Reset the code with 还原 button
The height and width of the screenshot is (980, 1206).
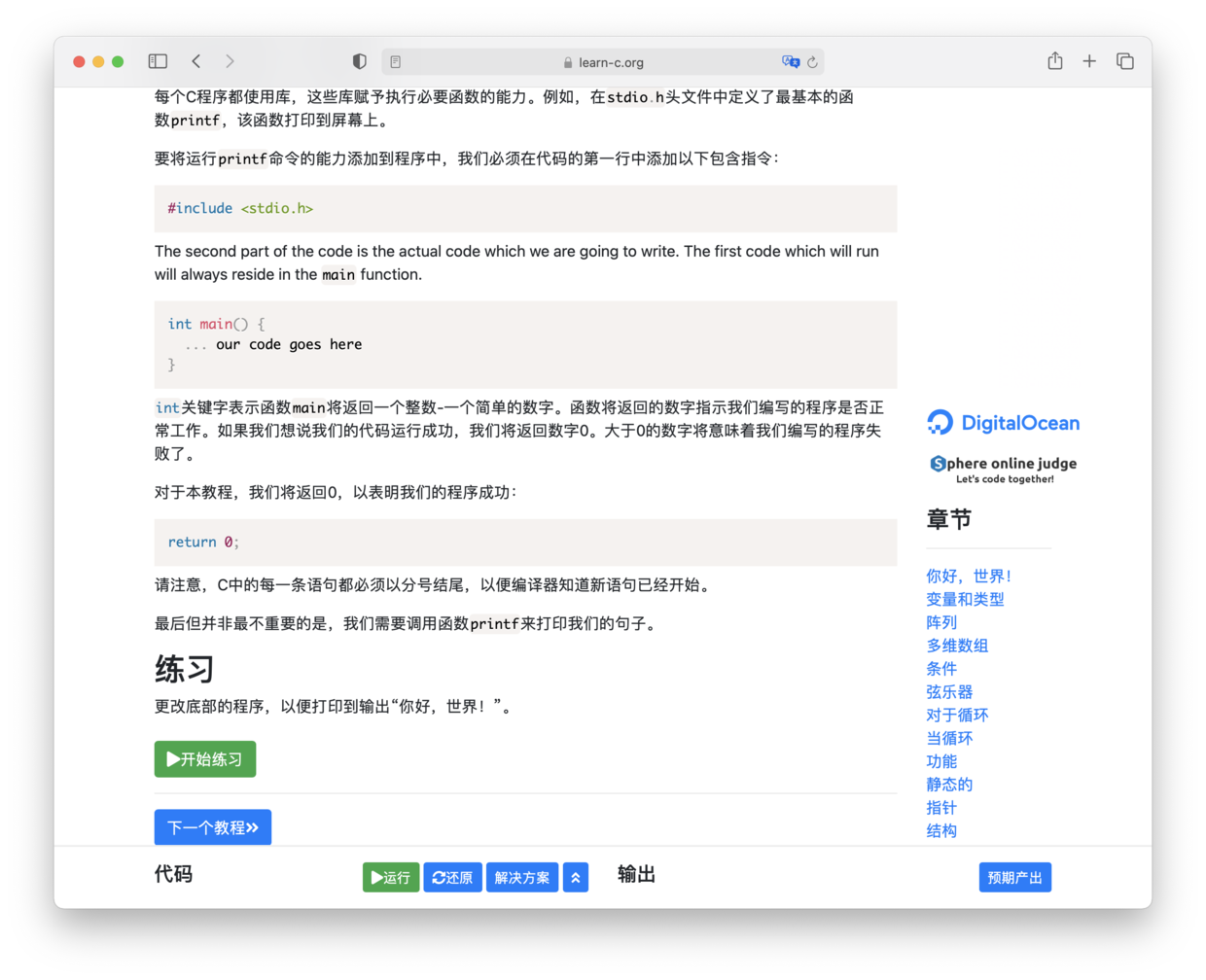coord(452,877)
